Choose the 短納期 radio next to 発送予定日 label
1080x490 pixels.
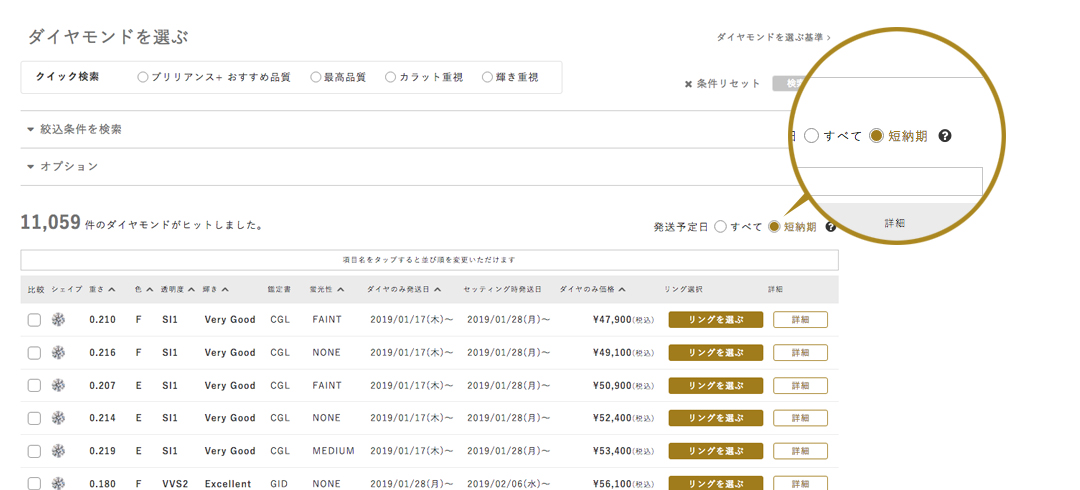tap(774, 227)
